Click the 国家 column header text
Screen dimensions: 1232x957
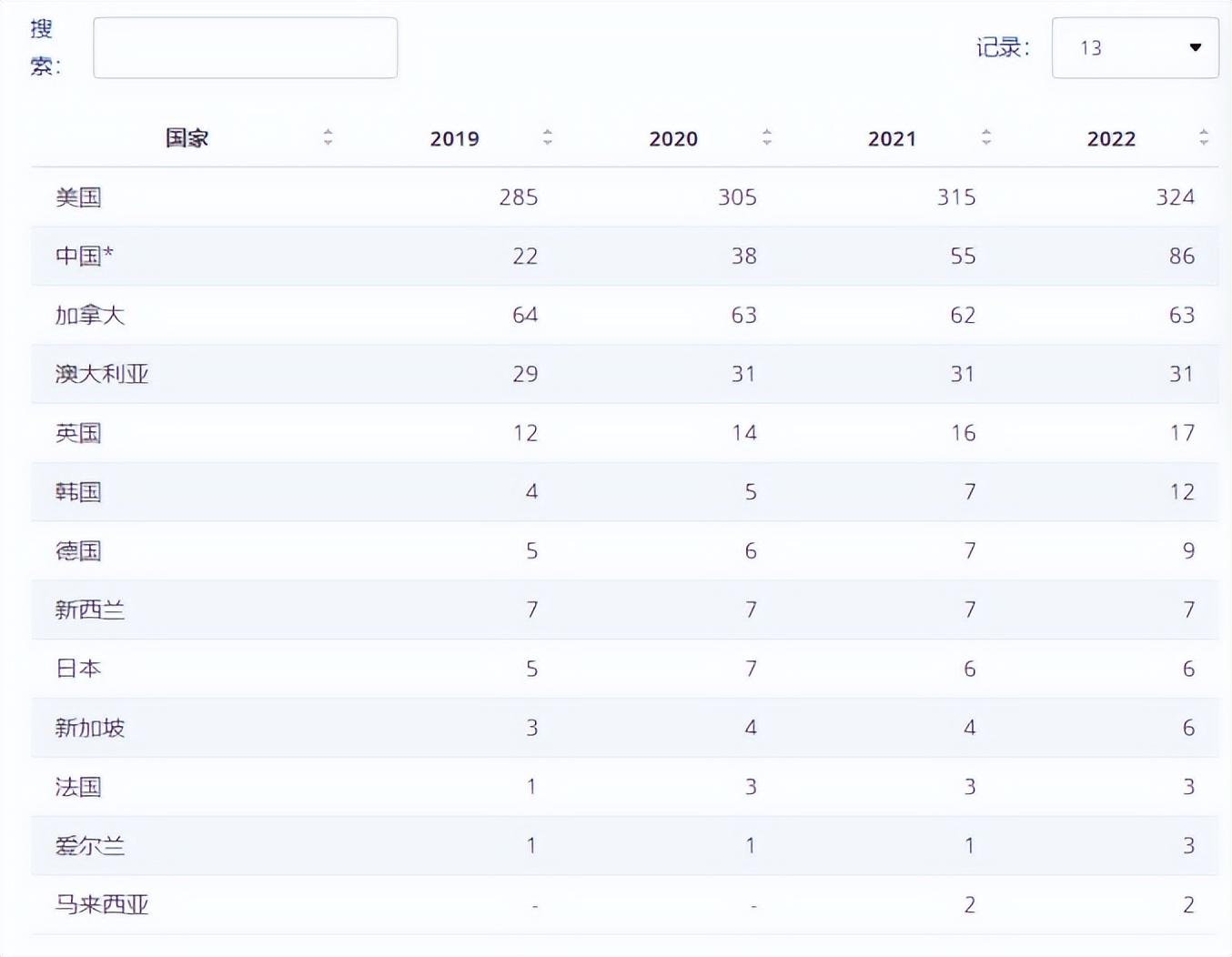[187, 138]
